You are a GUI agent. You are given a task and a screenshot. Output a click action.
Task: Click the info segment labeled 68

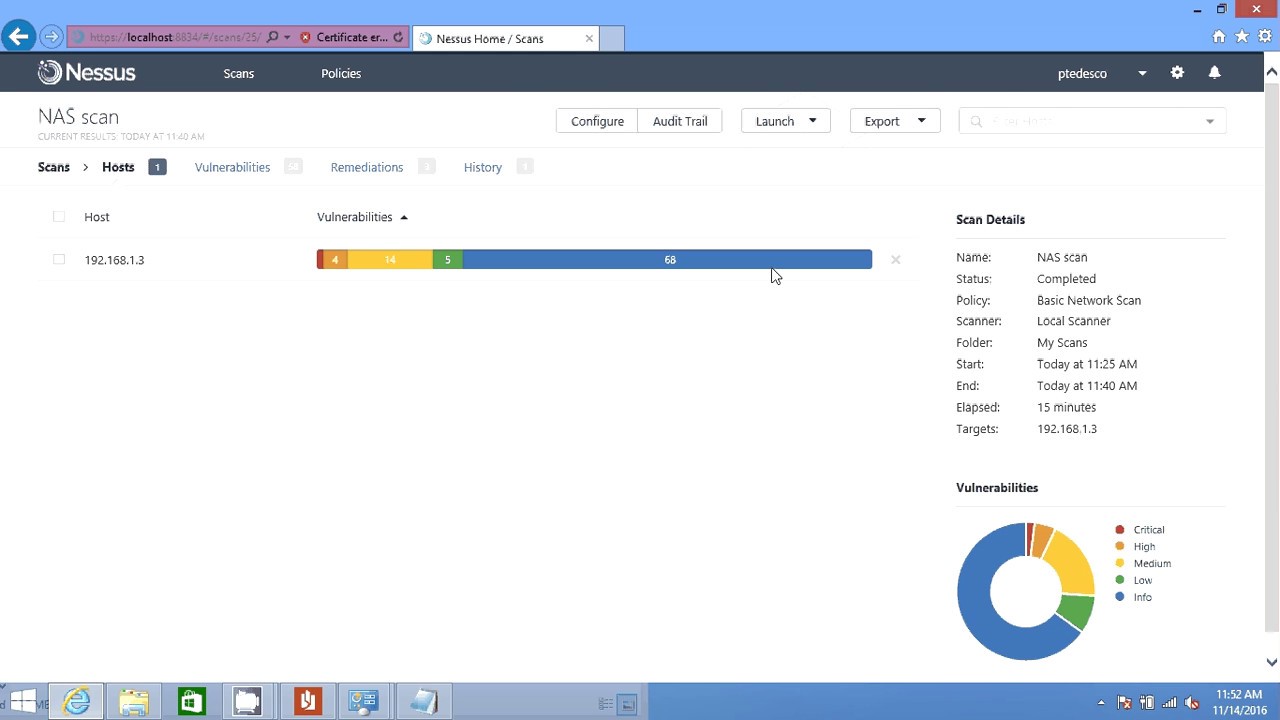pyautogui.click(x=667, y=260)
